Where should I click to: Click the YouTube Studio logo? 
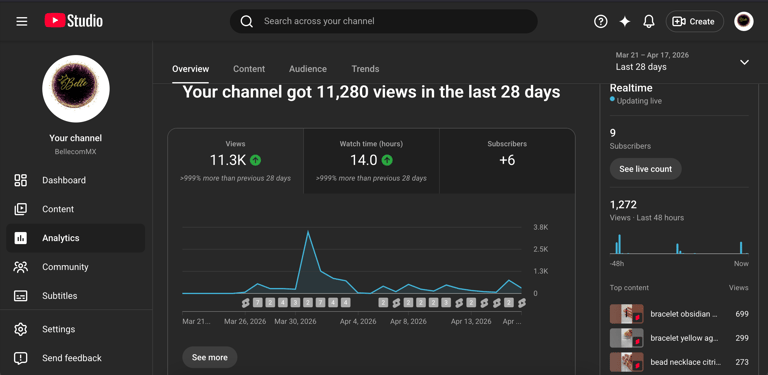coord(73,21)
